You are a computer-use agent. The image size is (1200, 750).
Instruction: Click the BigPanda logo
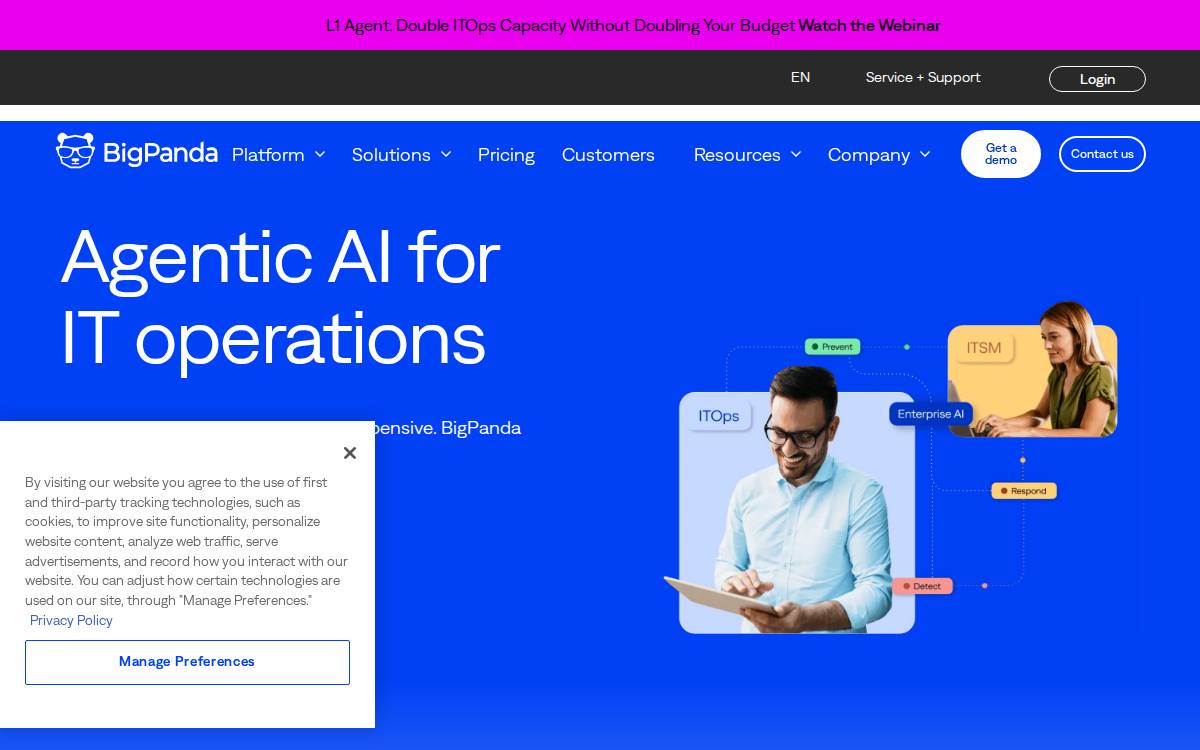tap(137, 151)
